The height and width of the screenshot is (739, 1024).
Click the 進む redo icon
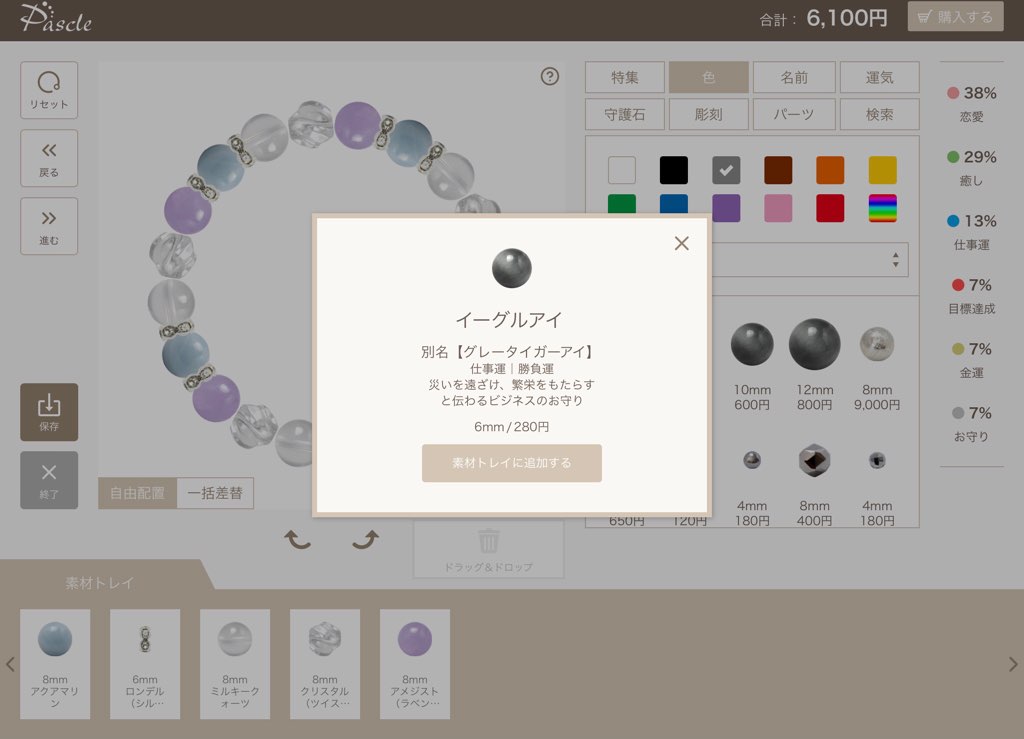48,226
